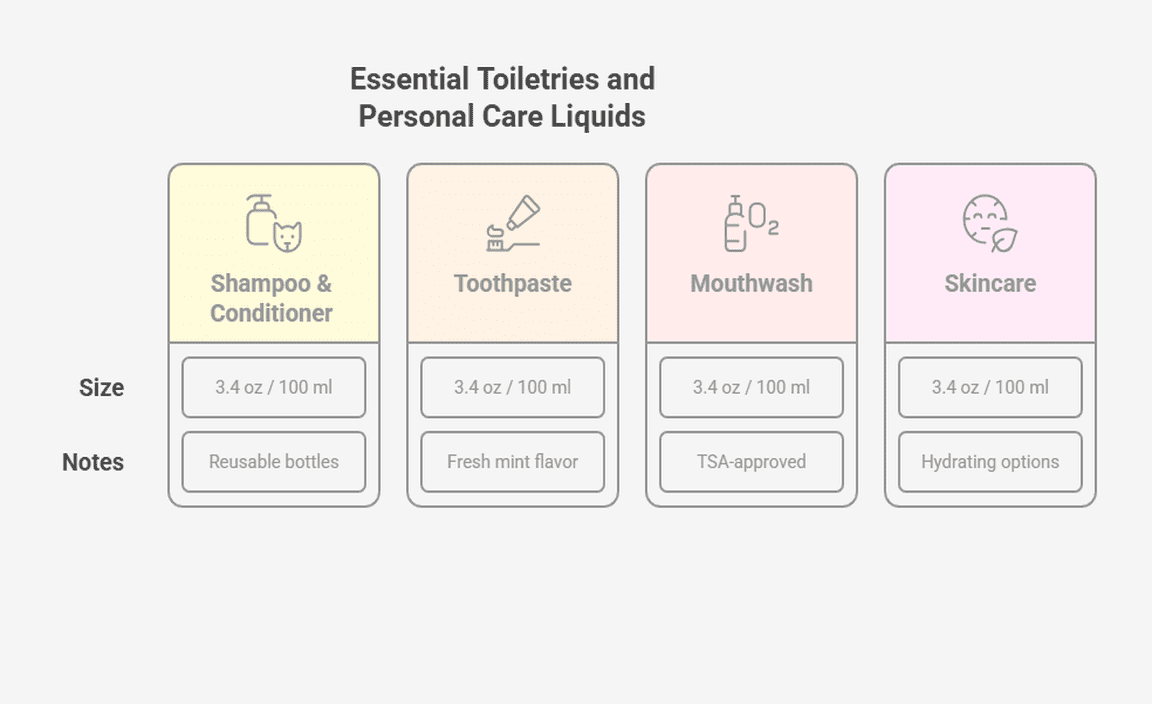Click the Hydrating options note box
The width and height of the screenshot is (1152, 704).
pos(990,462)
